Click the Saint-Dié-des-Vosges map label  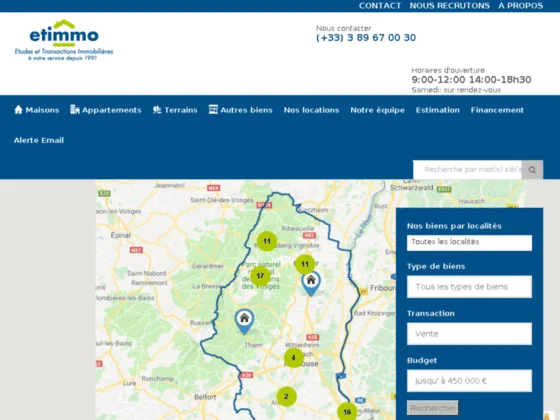coord(221,200)
